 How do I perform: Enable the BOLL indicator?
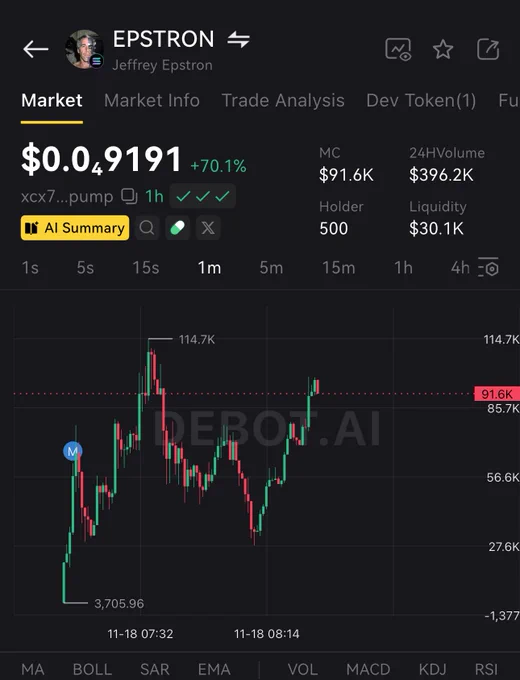[92, 669]
